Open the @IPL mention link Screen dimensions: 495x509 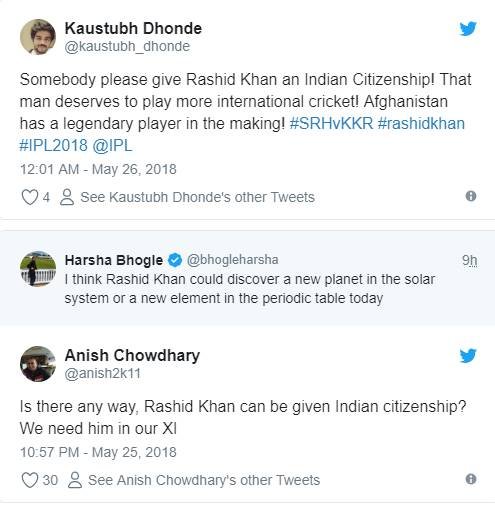112,146
